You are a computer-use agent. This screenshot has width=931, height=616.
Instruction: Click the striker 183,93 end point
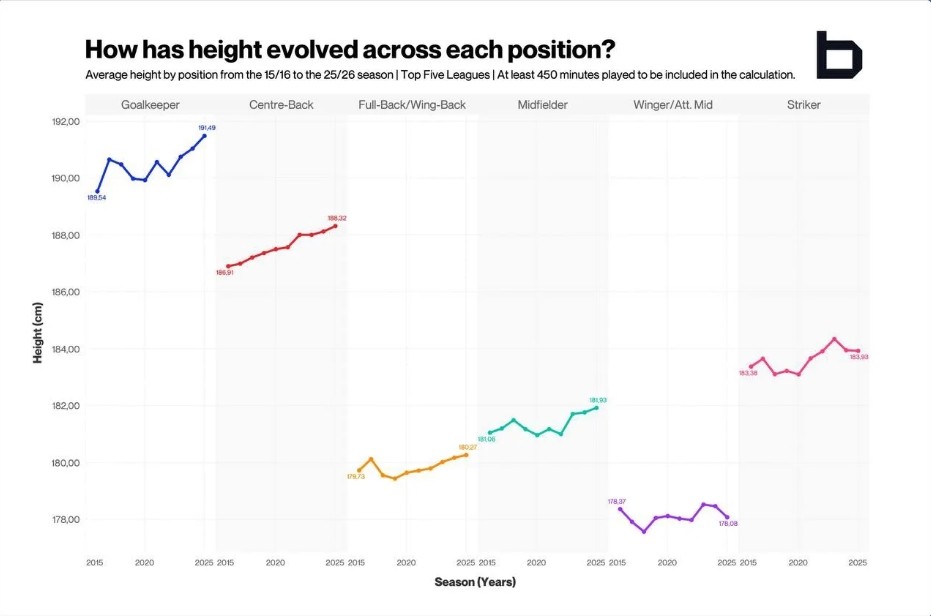point(858,350)
